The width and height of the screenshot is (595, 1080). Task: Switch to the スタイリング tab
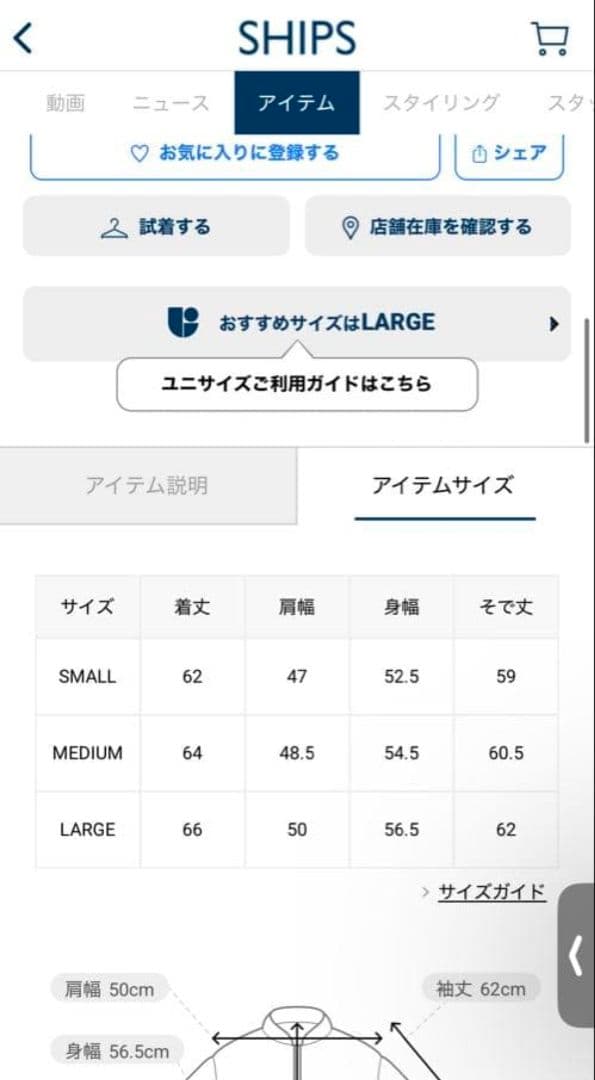(443, 102)
